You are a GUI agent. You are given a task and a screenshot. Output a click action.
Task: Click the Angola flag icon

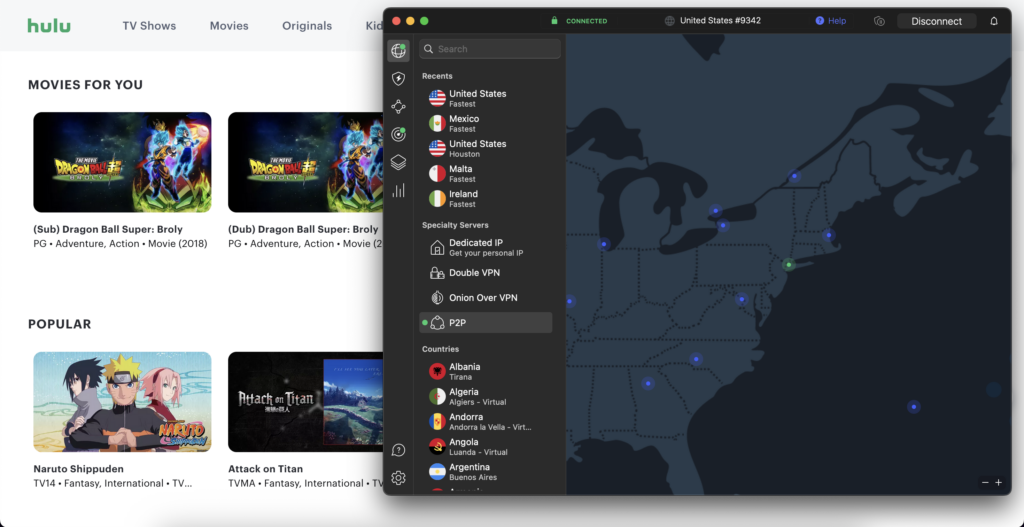(x=438, y=447)
